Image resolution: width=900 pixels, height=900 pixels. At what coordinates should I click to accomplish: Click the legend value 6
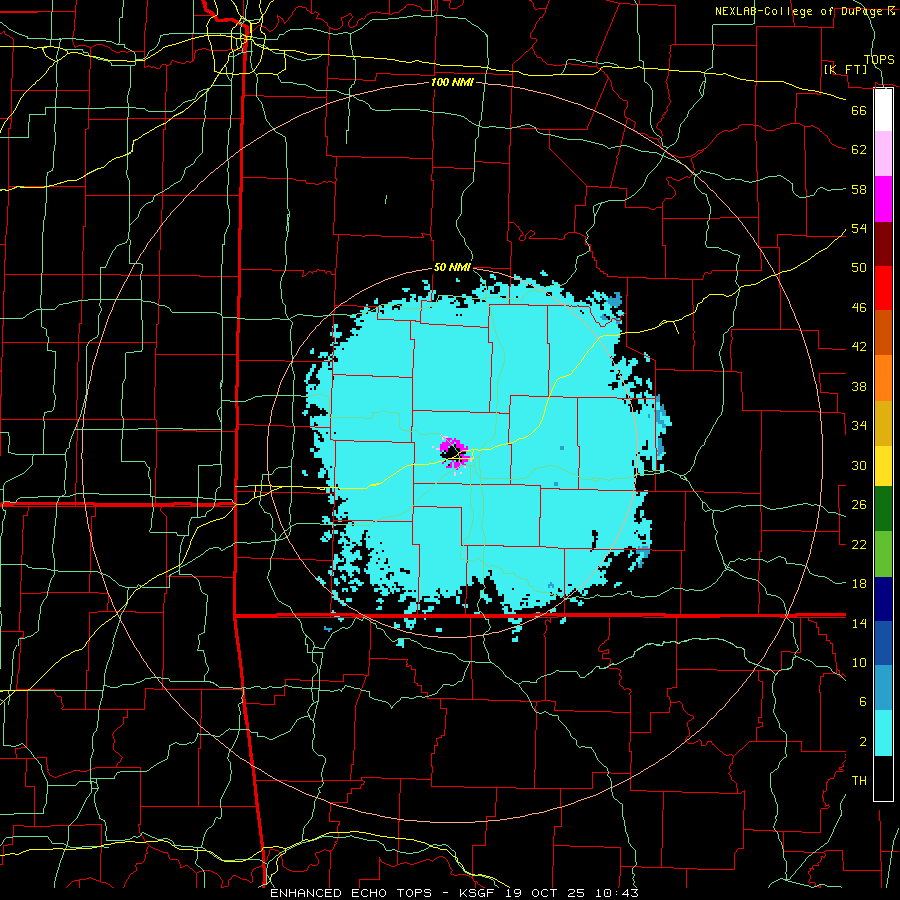click(862, 701)
